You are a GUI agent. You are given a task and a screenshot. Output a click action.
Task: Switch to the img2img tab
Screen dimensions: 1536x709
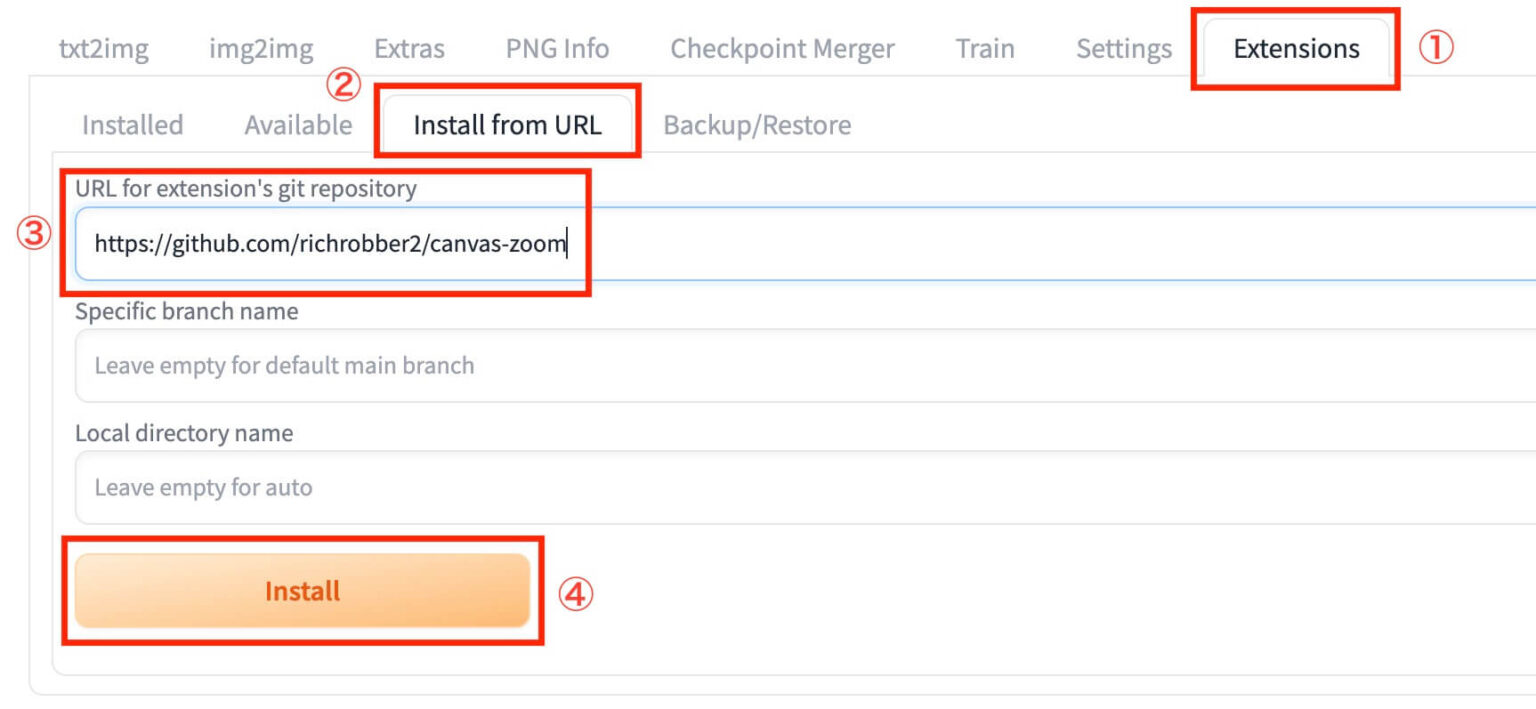261,48
